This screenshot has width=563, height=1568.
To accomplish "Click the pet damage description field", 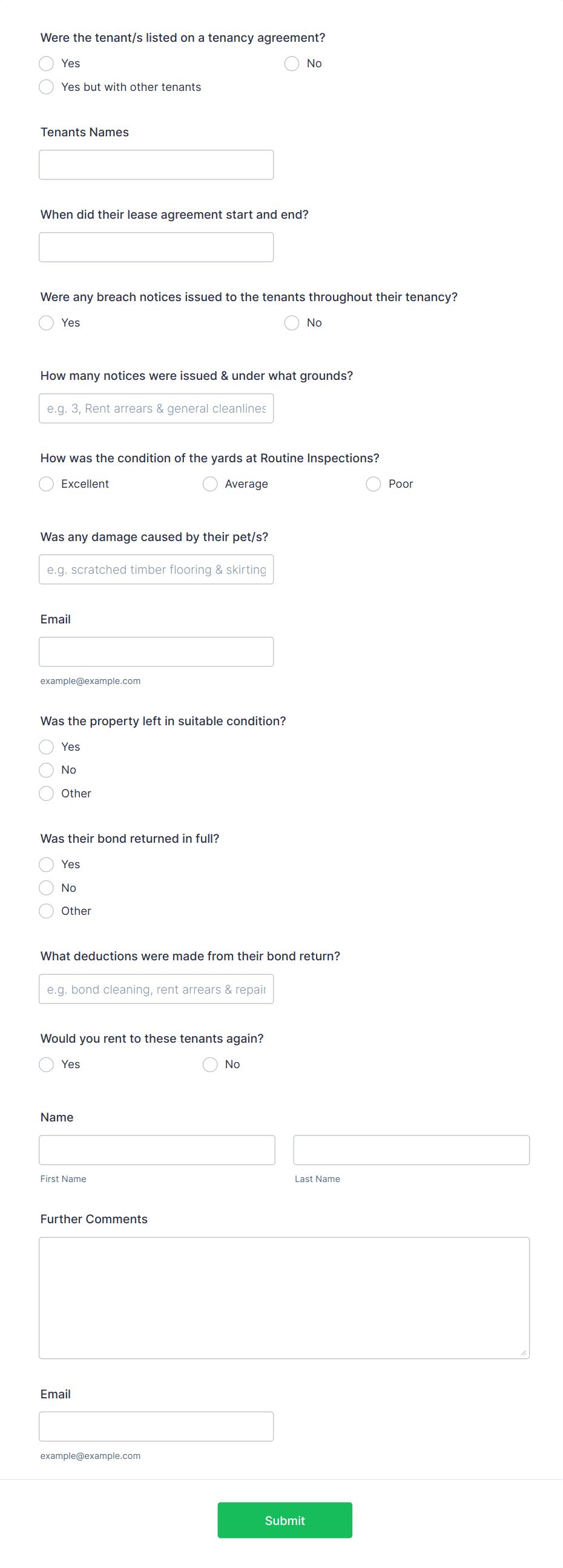I will tap(156, 569).
